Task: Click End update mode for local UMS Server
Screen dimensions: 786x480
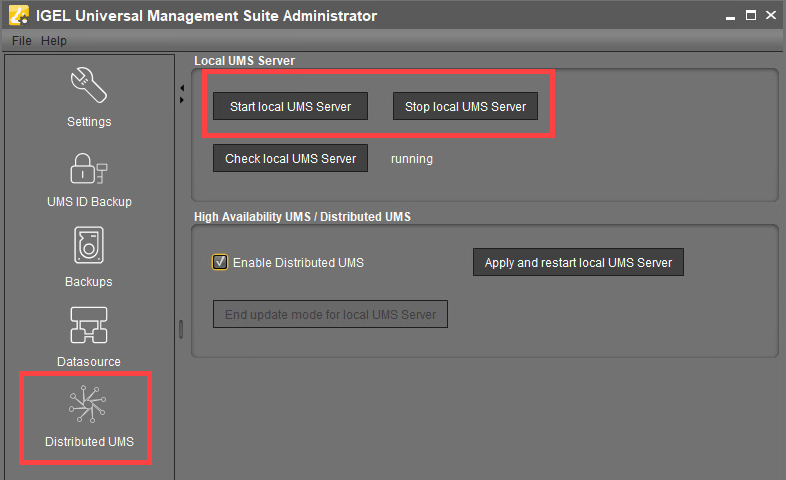Action: 330,314
